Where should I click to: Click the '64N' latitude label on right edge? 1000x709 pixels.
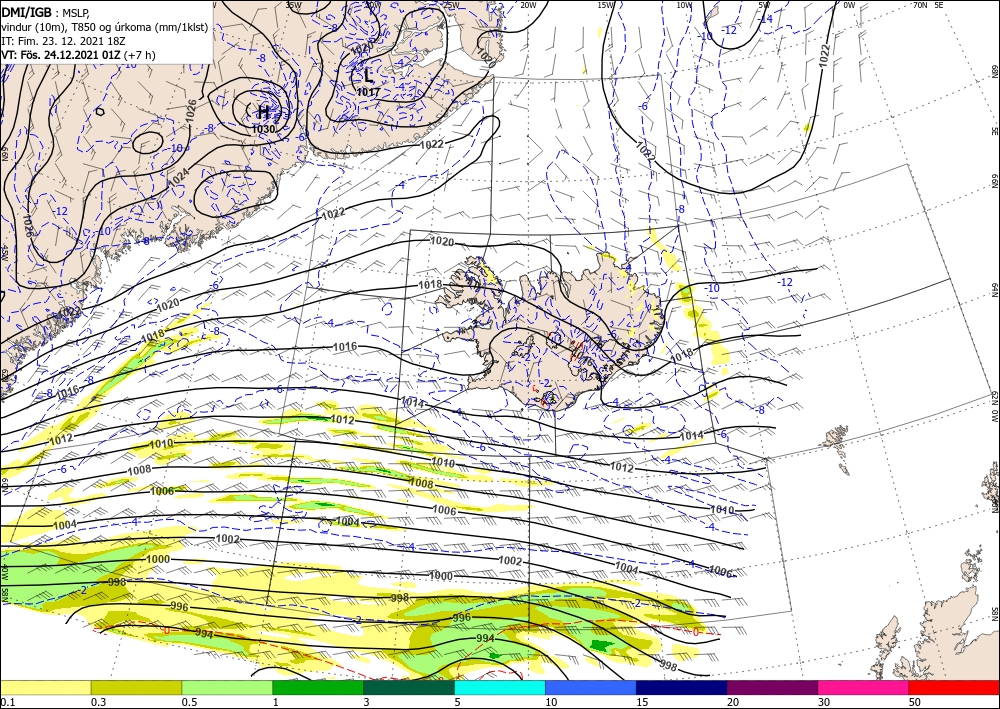tap(994, 290)
